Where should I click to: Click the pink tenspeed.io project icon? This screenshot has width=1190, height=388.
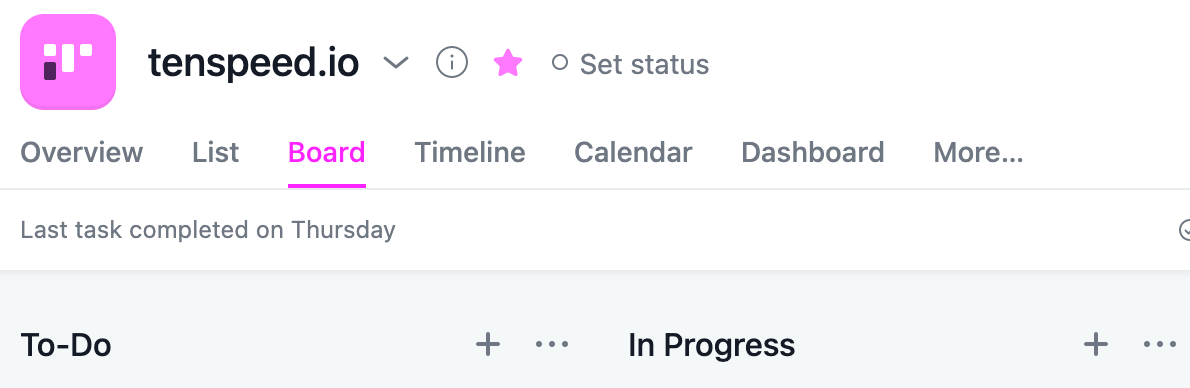(x=68, y=62)
